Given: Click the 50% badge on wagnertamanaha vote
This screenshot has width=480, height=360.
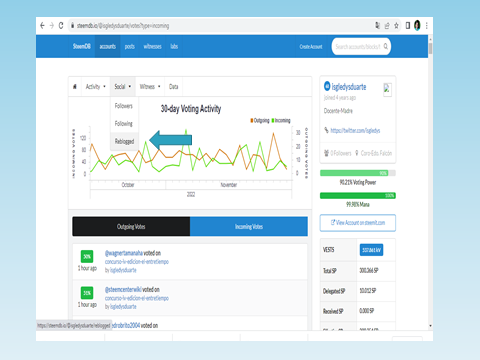Looking at the screenshot, I should click(x=87, y=256).
